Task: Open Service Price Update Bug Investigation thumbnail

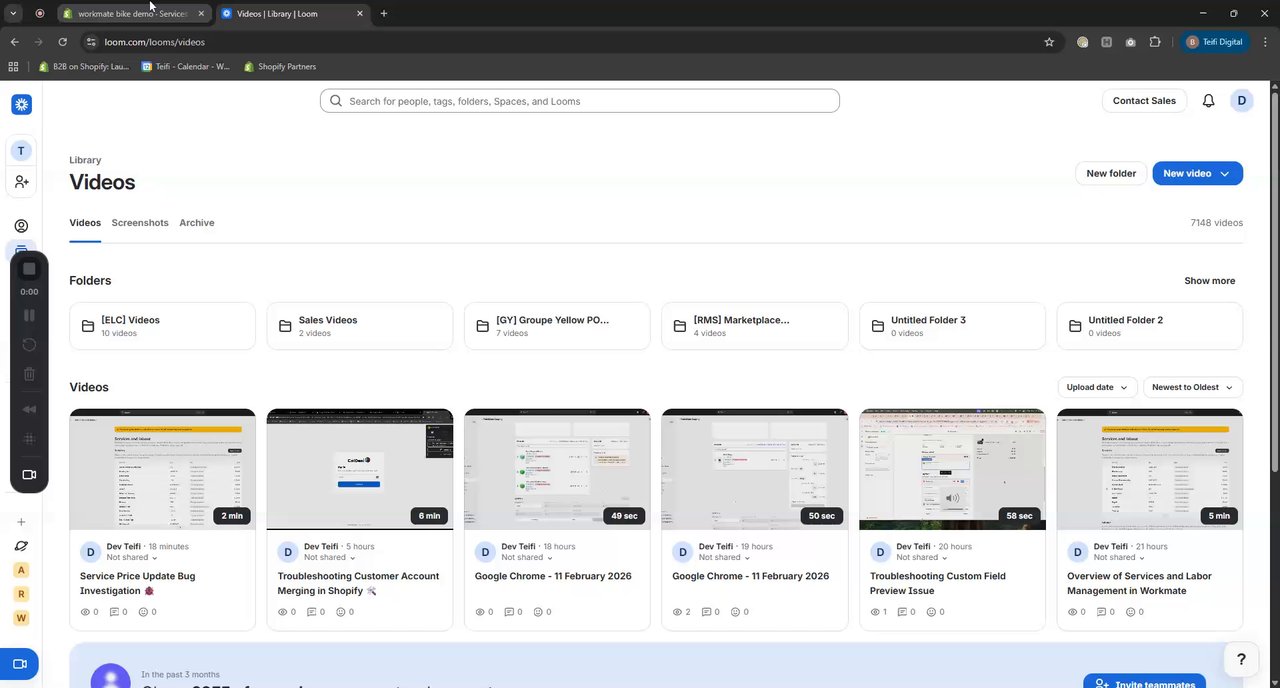Action: pos(162,469)
